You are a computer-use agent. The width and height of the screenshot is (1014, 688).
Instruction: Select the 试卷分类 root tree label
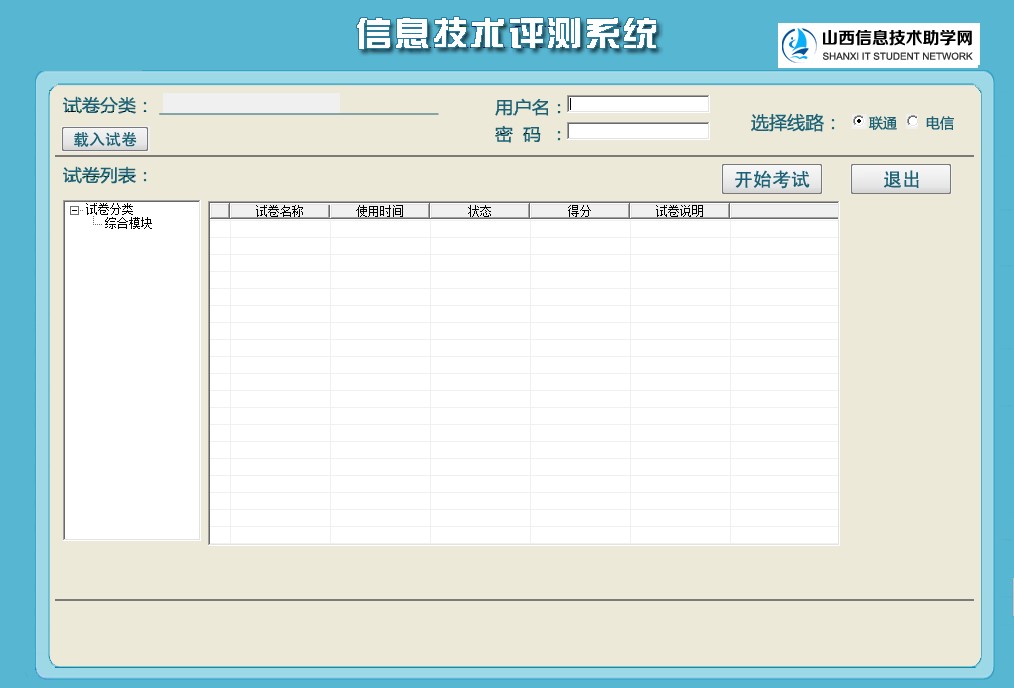click(109, 210)
